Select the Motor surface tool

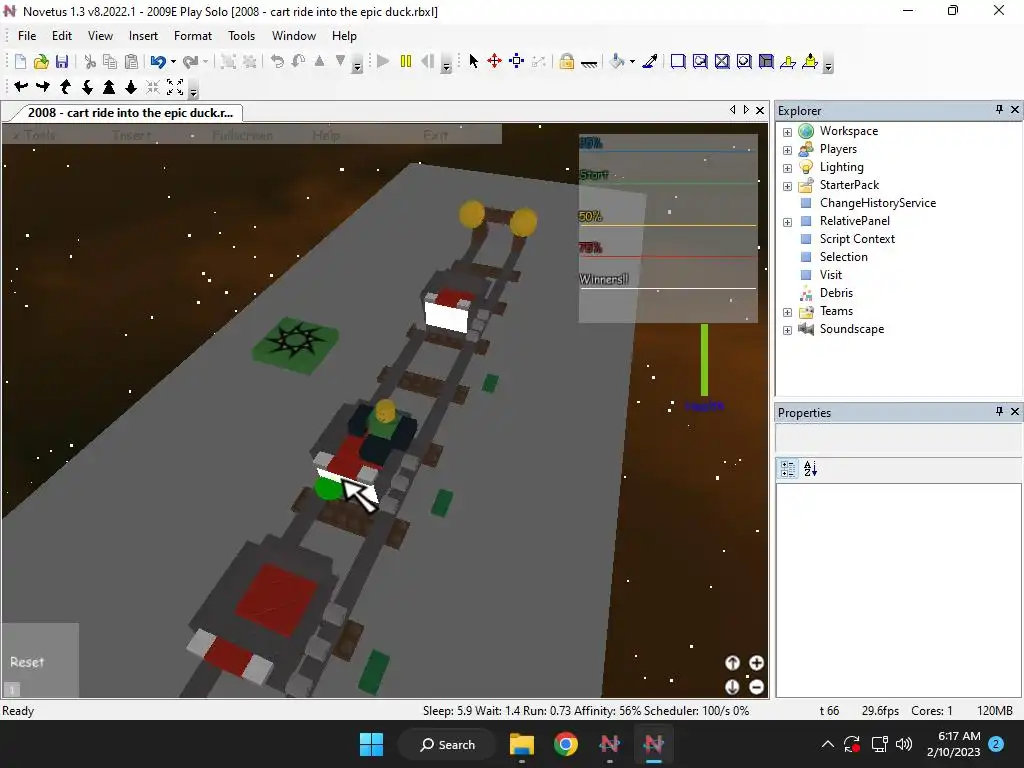(810, 62)
